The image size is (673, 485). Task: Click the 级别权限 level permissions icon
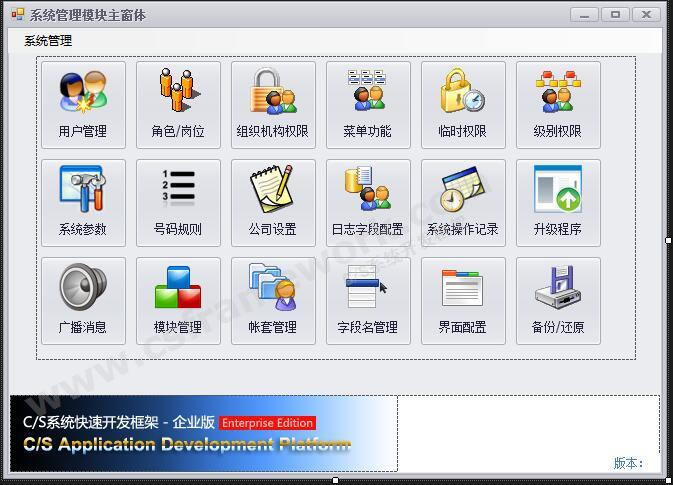tap(558, 104)
